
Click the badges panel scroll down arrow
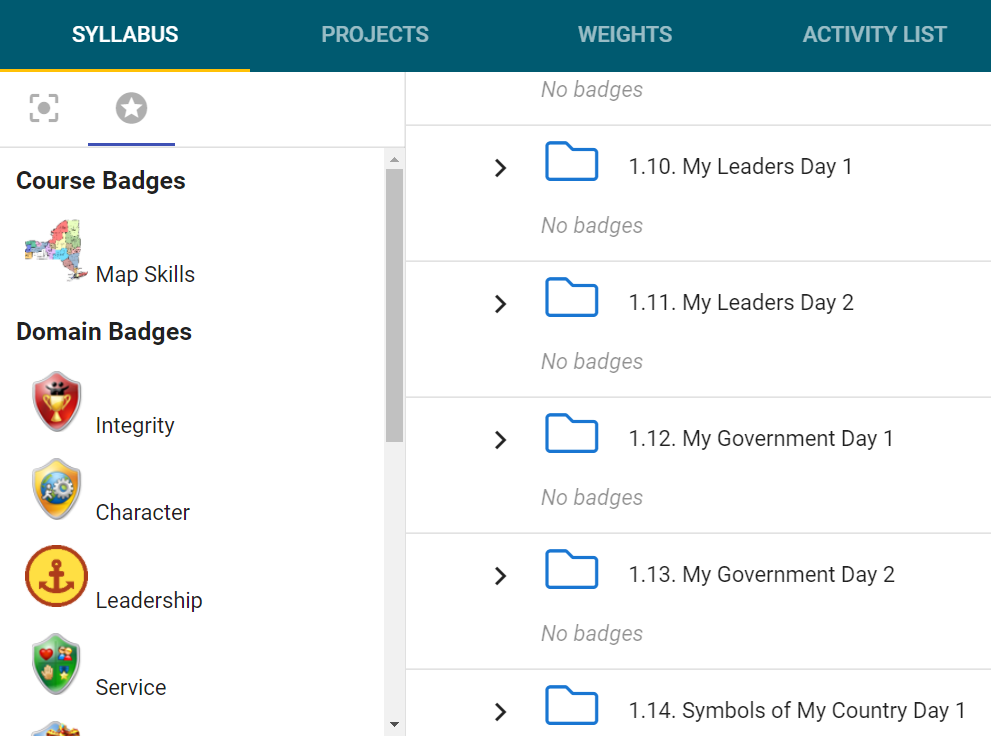(394, 724)
